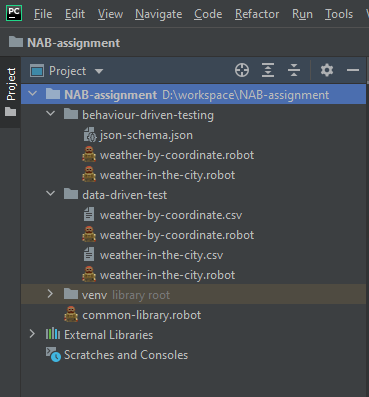Screen dimensions: 369x397
Task: Click the weather-in-the-city.csv file icon
Action: point(89,254)
